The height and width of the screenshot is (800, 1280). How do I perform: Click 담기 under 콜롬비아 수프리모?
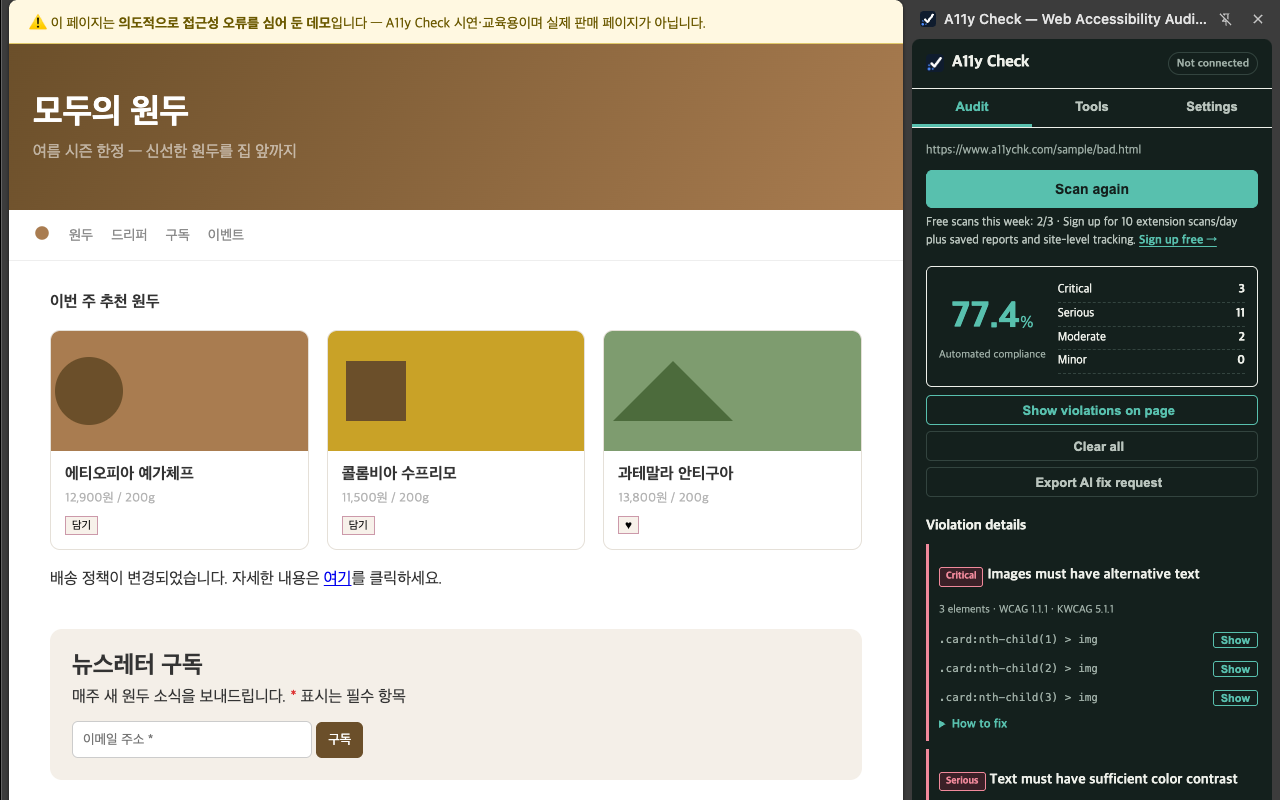pos(358,525)
